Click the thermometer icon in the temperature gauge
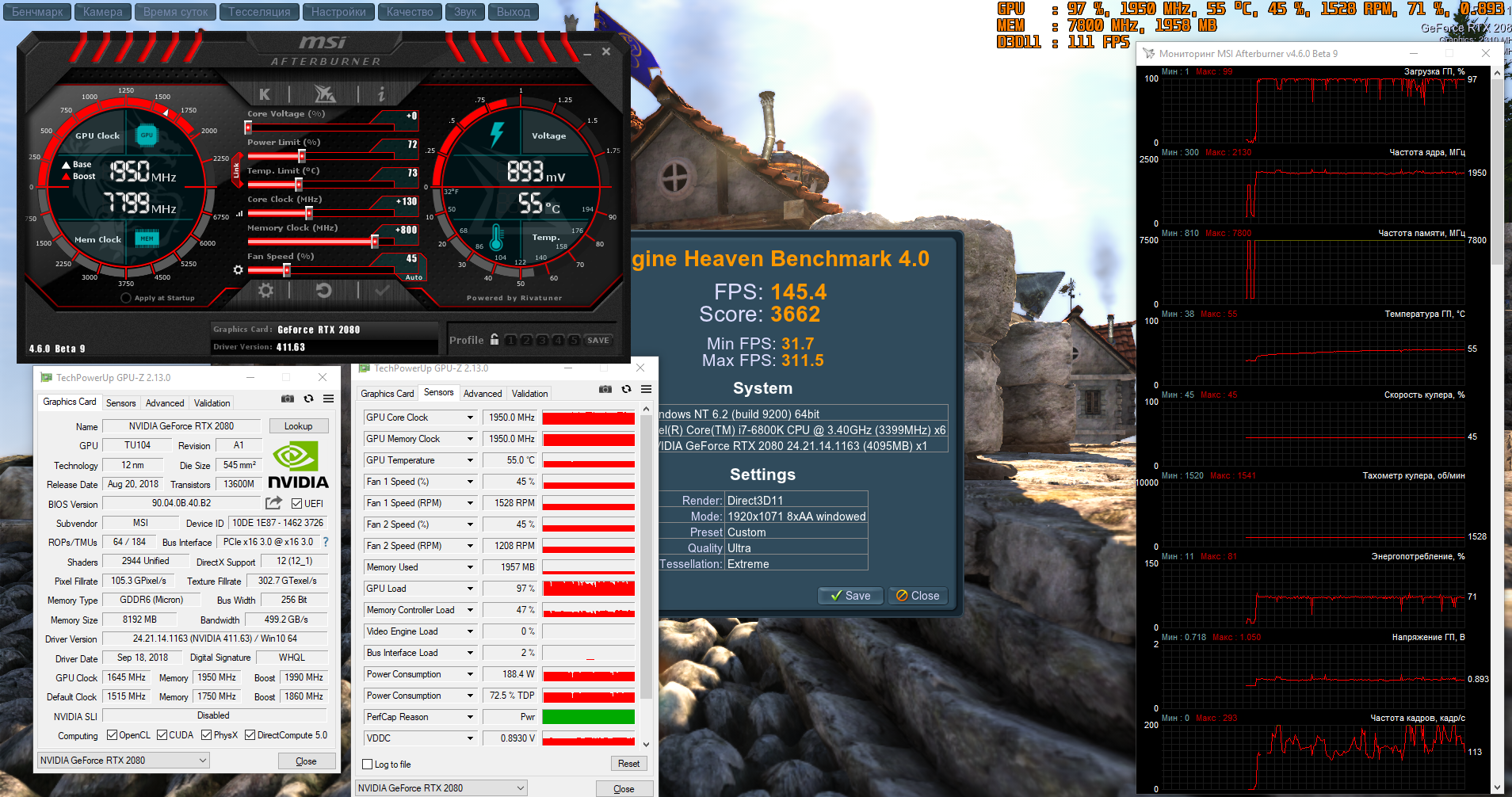The height and width of the screenshot is (797, 1512). [497, 237]
